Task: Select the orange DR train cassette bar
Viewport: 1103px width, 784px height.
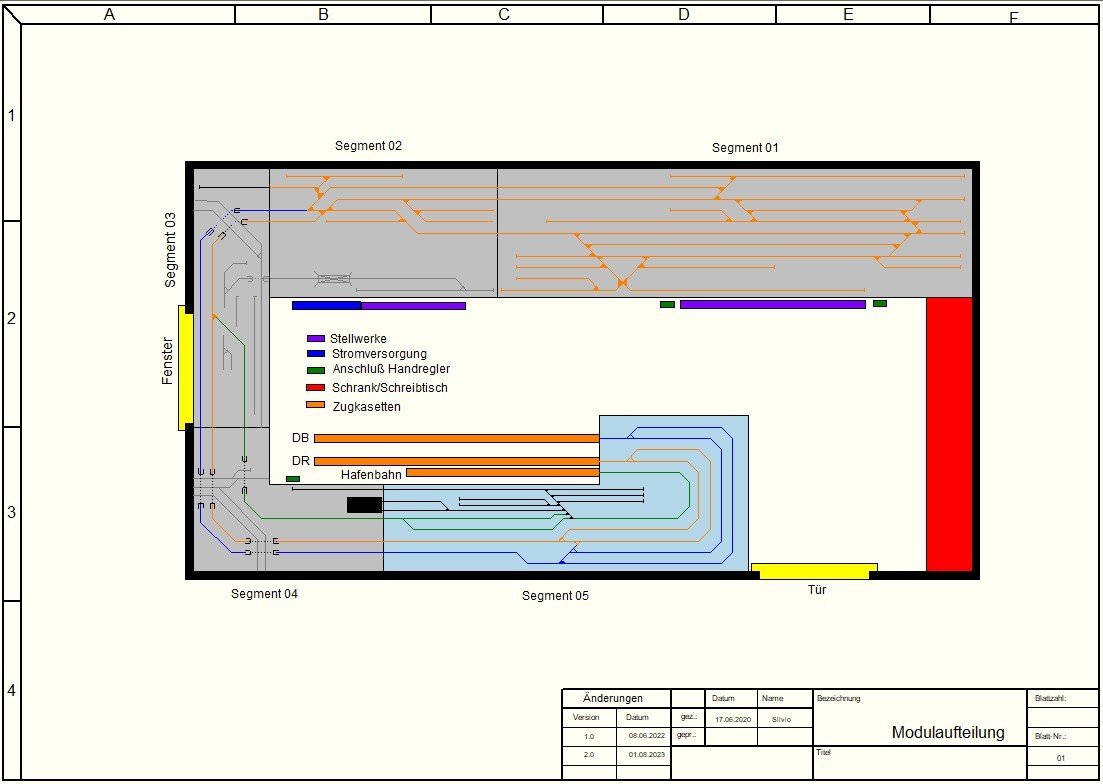Action: coord(456,461)
